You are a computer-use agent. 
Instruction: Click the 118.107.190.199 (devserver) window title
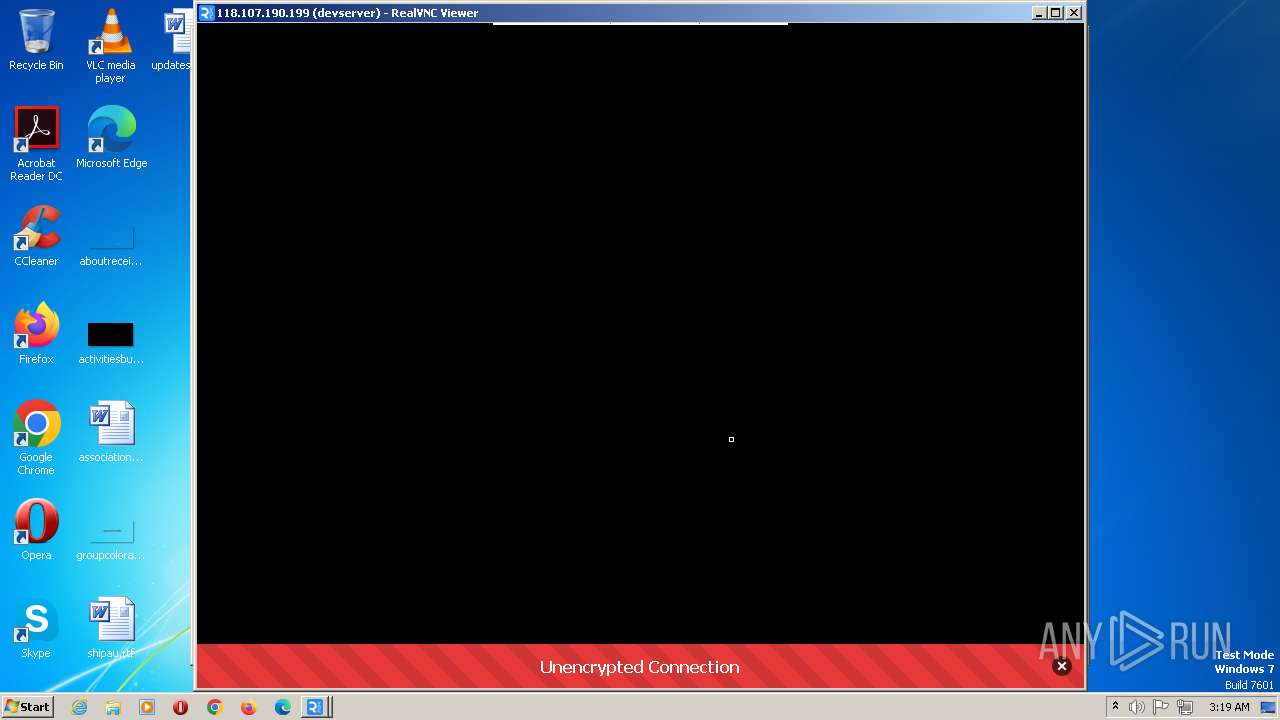[x=347, y=13]
